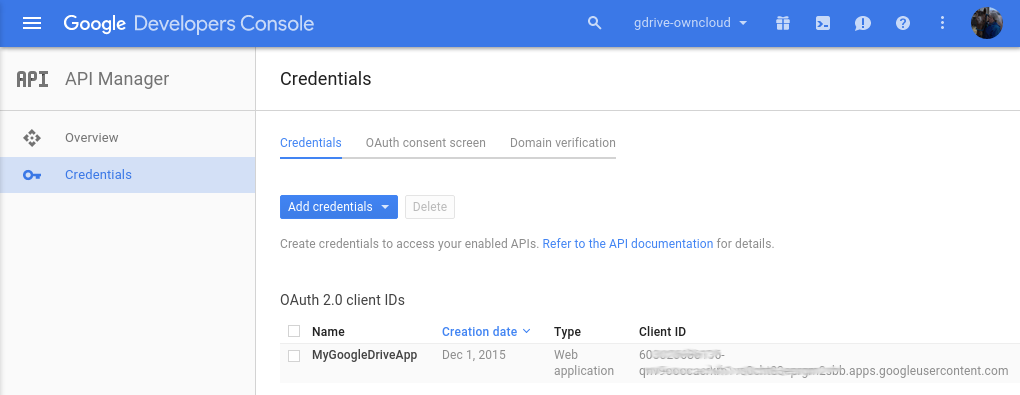
Task: Open the three-dot more options menu
Action: point(943,23)
